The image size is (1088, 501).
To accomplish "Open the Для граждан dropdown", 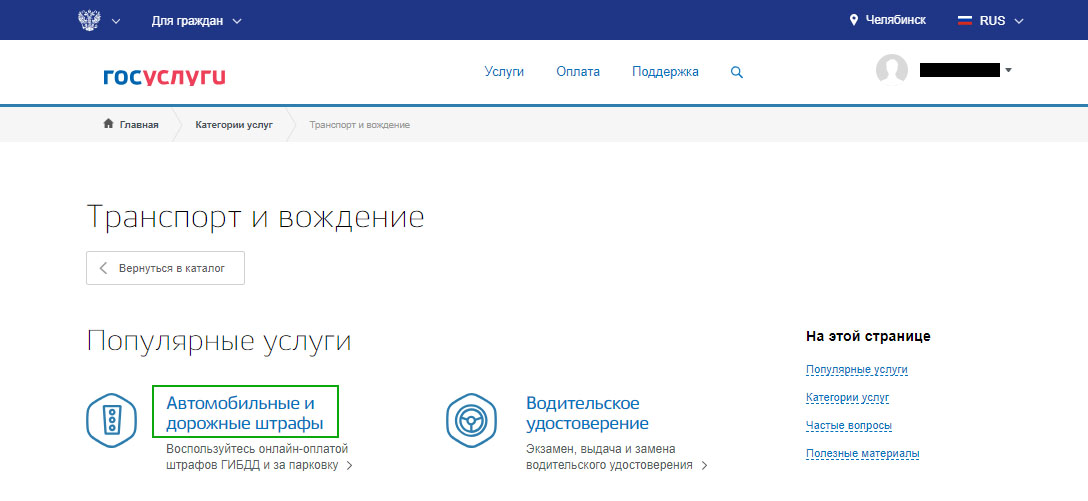I will point(196,21).
